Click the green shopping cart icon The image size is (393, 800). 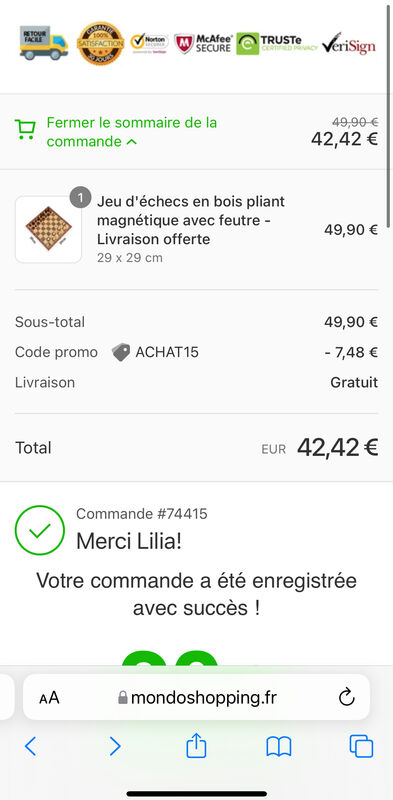point(25,130)
